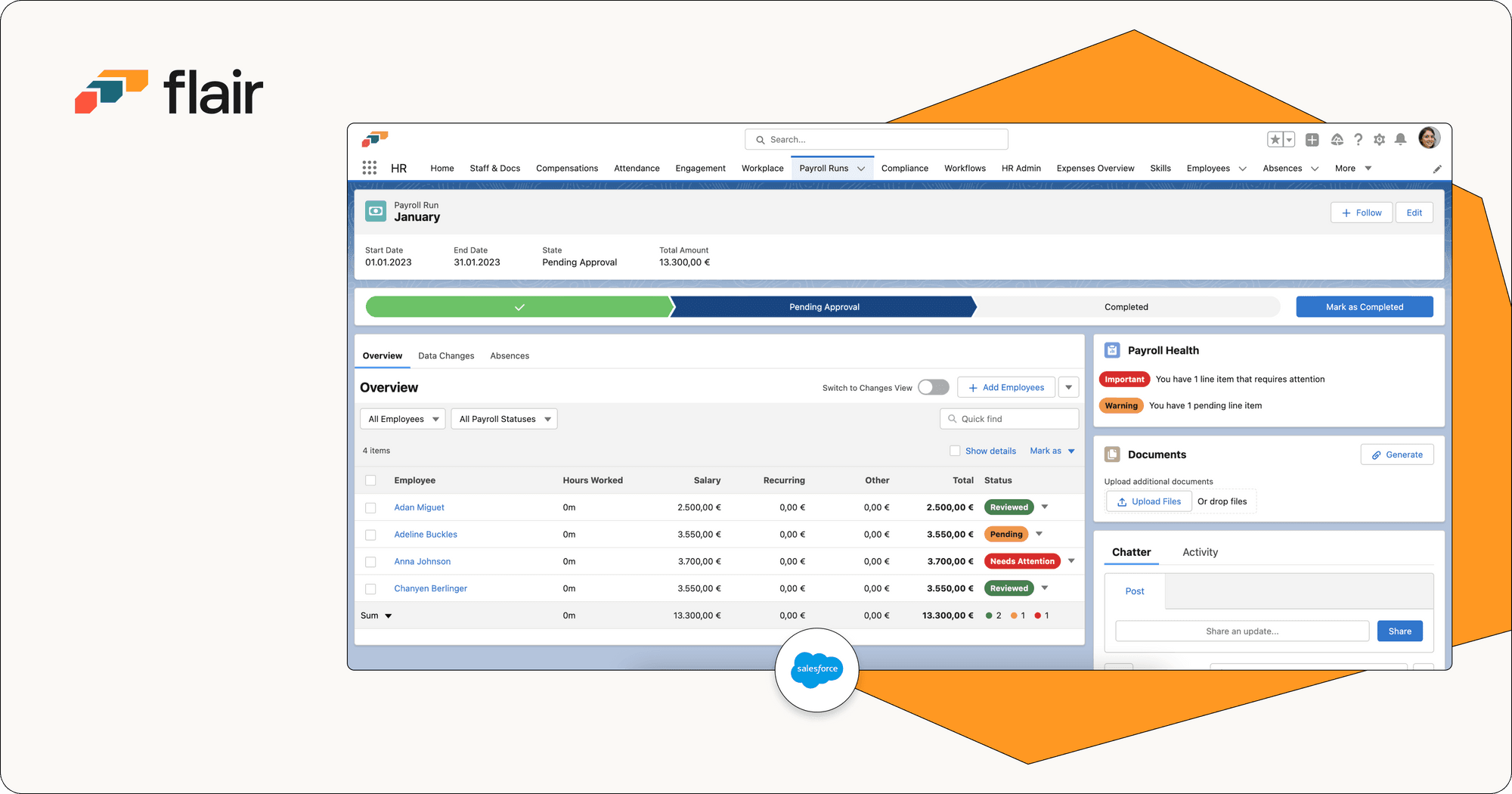The image size is (1512, 794).
Task: Check the Anna Johnson row checkbox
Action: click(370, 562)
